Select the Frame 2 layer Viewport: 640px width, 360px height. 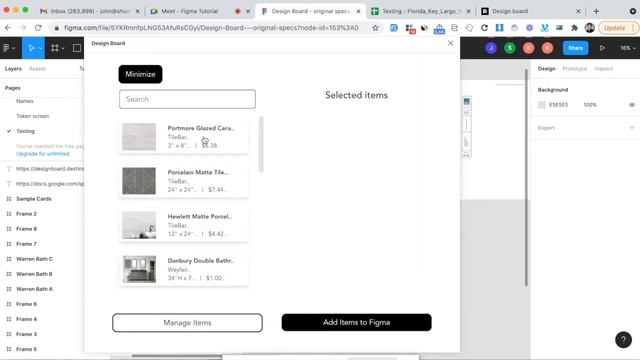point(27,214)
